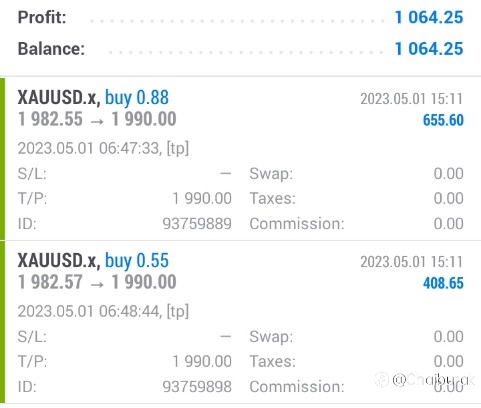Tap the open time 2023.05.01 06:48:44, [tp]
Screen dimensions: 481x408
pyautogui.click(x=103, y=311)
